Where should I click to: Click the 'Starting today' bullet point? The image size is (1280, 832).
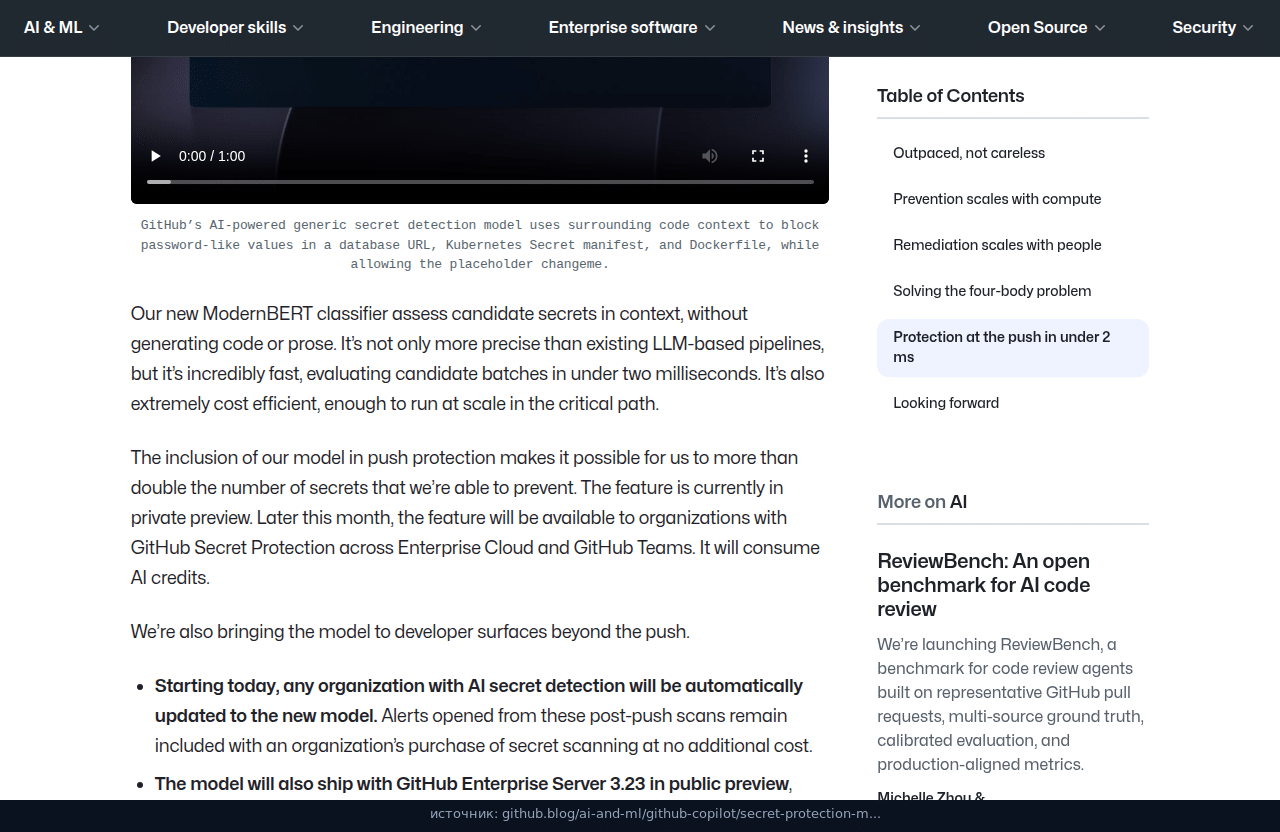484,716
